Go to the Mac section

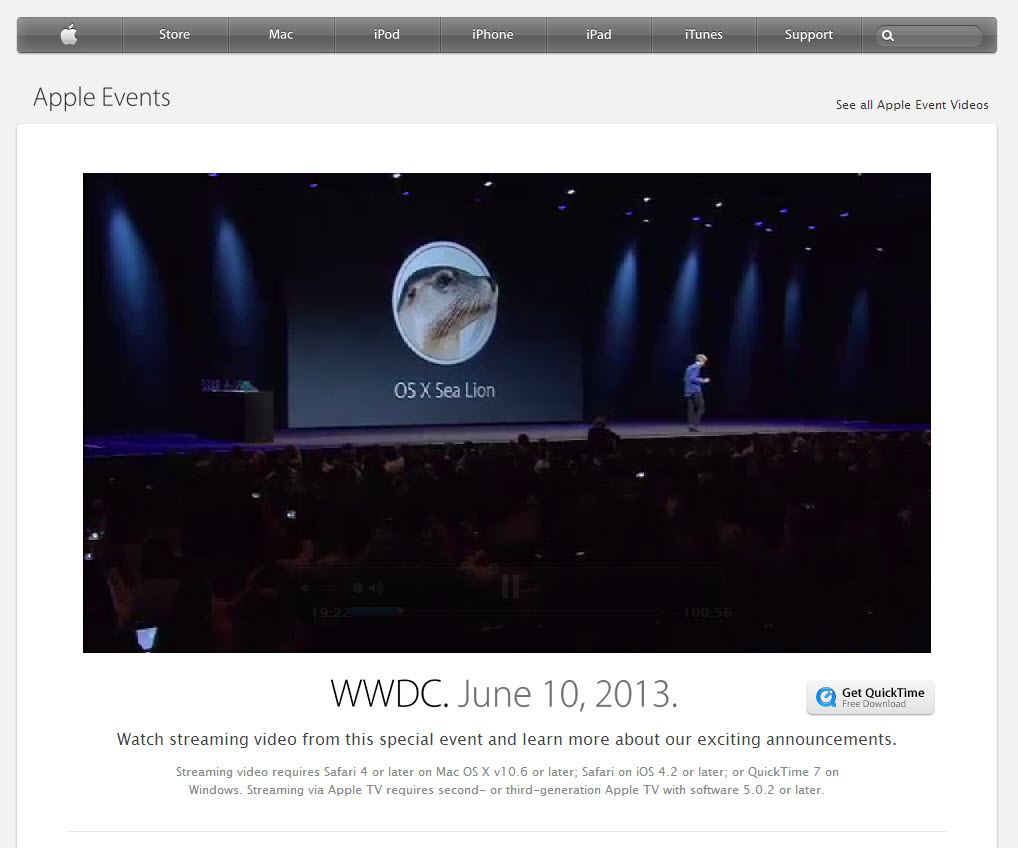pyautogui.click(x=280, y=34)
